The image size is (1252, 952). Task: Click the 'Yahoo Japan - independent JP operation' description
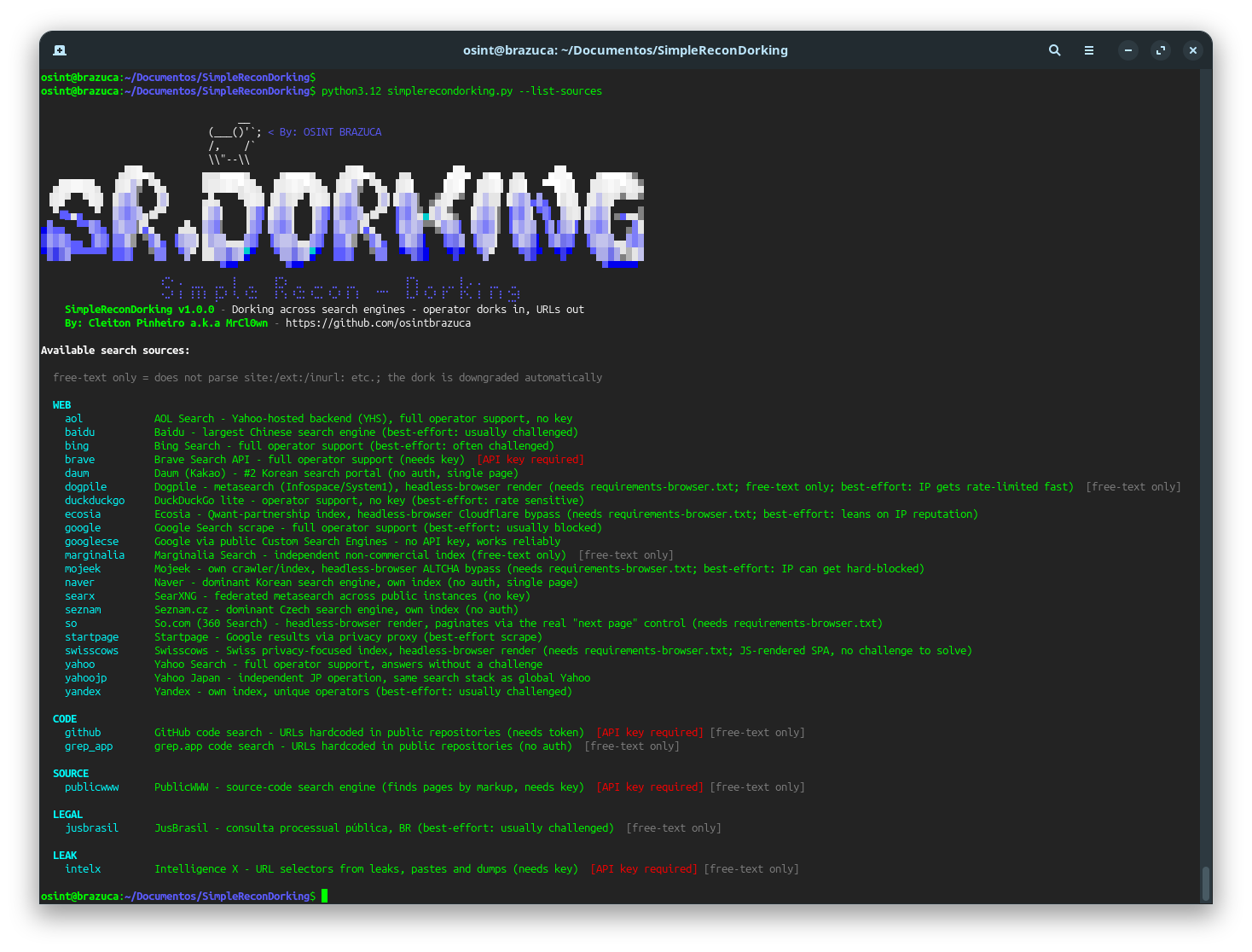pos(372,678)
